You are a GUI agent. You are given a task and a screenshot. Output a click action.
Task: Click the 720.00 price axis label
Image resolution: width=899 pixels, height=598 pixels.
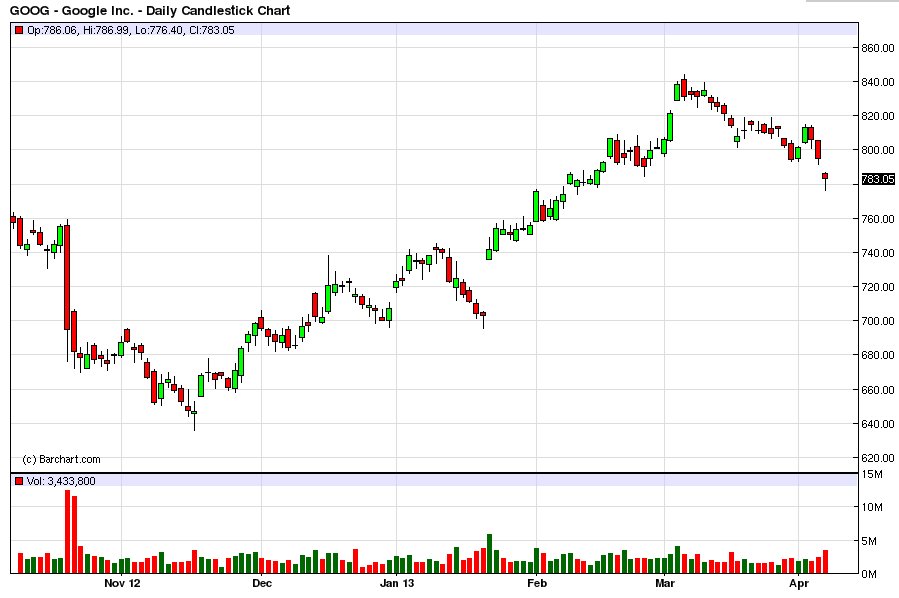coord(878,287)
